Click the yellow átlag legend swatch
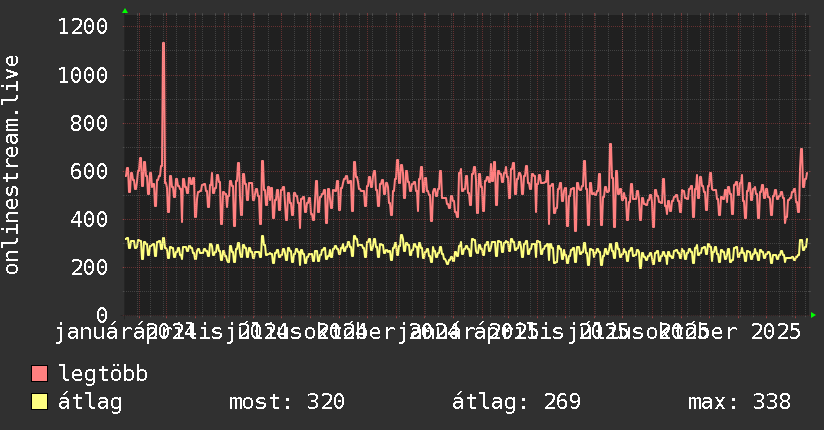This screenshot has width=824, height=430. (x=39, y=402)
